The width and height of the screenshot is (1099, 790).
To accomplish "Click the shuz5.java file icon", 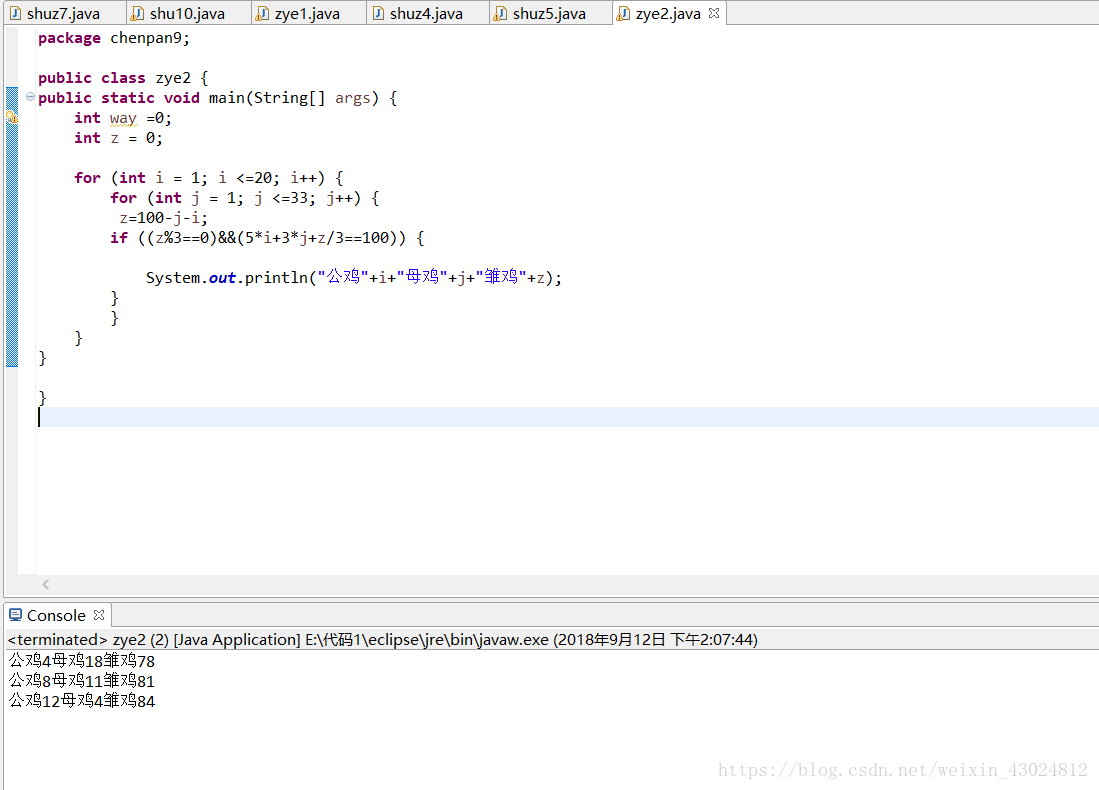I will (500, 13).
